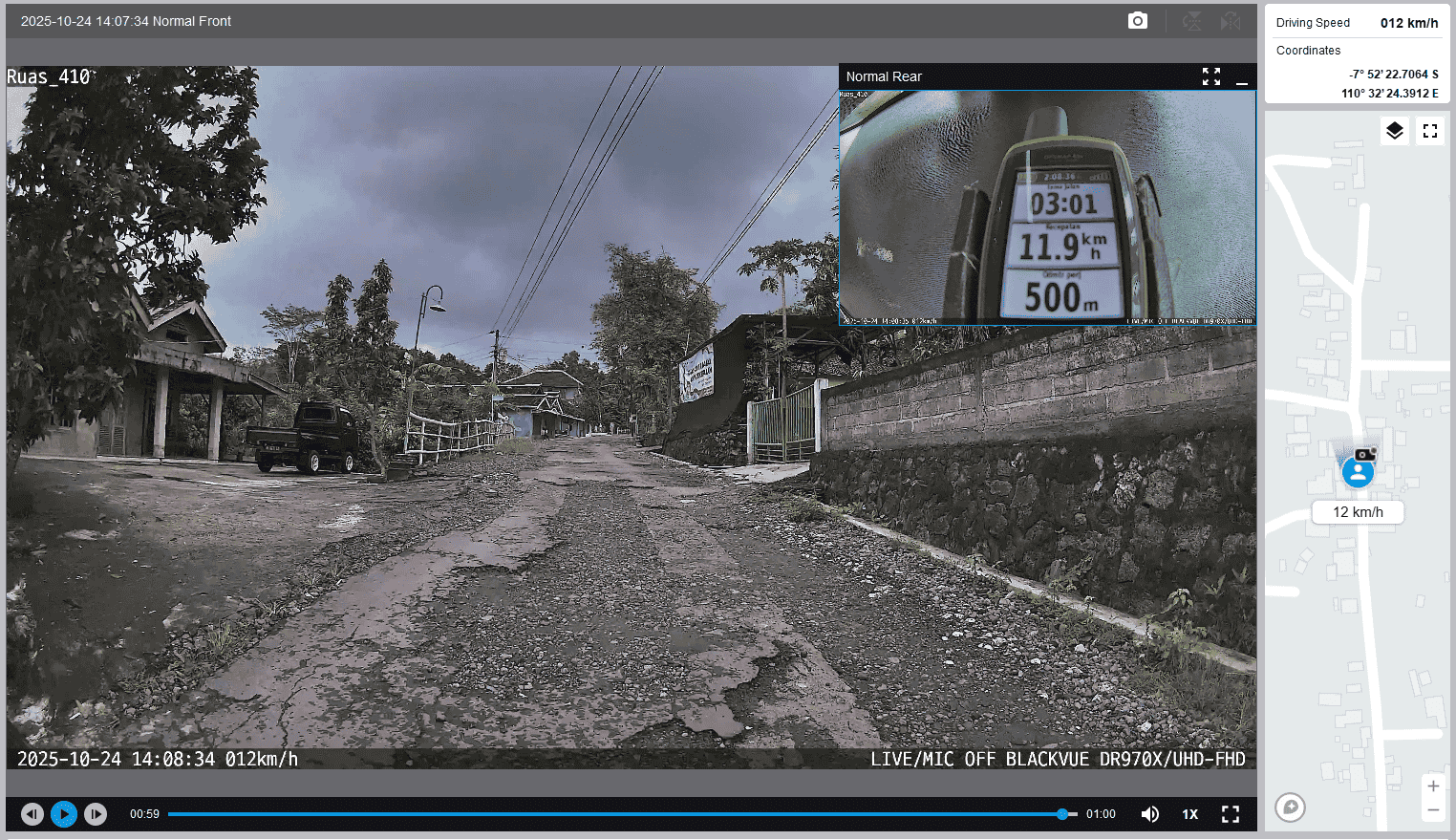Zoom out on the map
The image size is (1456, 840).
pyautogui.click(x=1433, y=810)
